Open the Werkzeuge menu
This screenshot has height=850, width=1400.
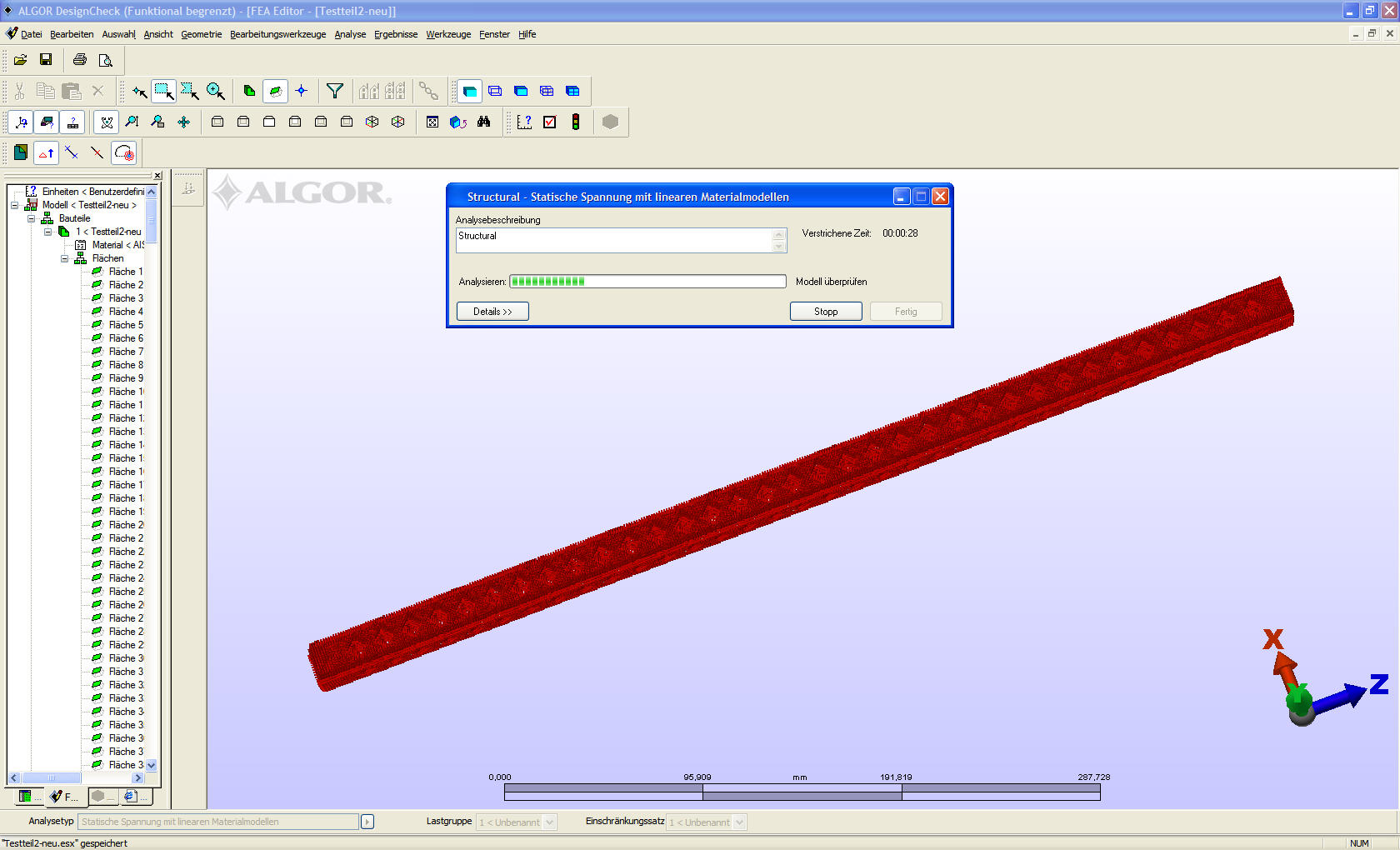tap(448, 34)
